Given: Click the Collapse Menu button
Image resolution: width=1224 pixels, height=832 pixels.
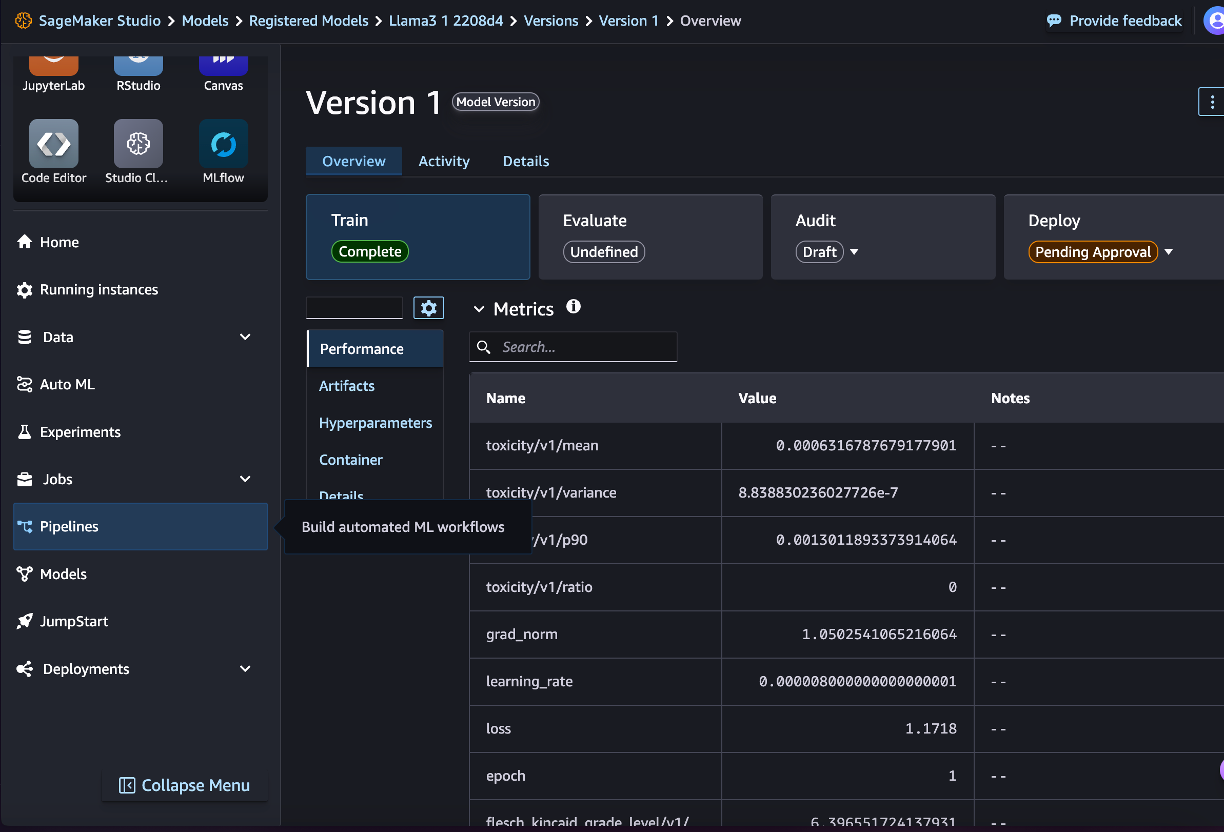Looking at the screenshot, I should tap(185, 785).
